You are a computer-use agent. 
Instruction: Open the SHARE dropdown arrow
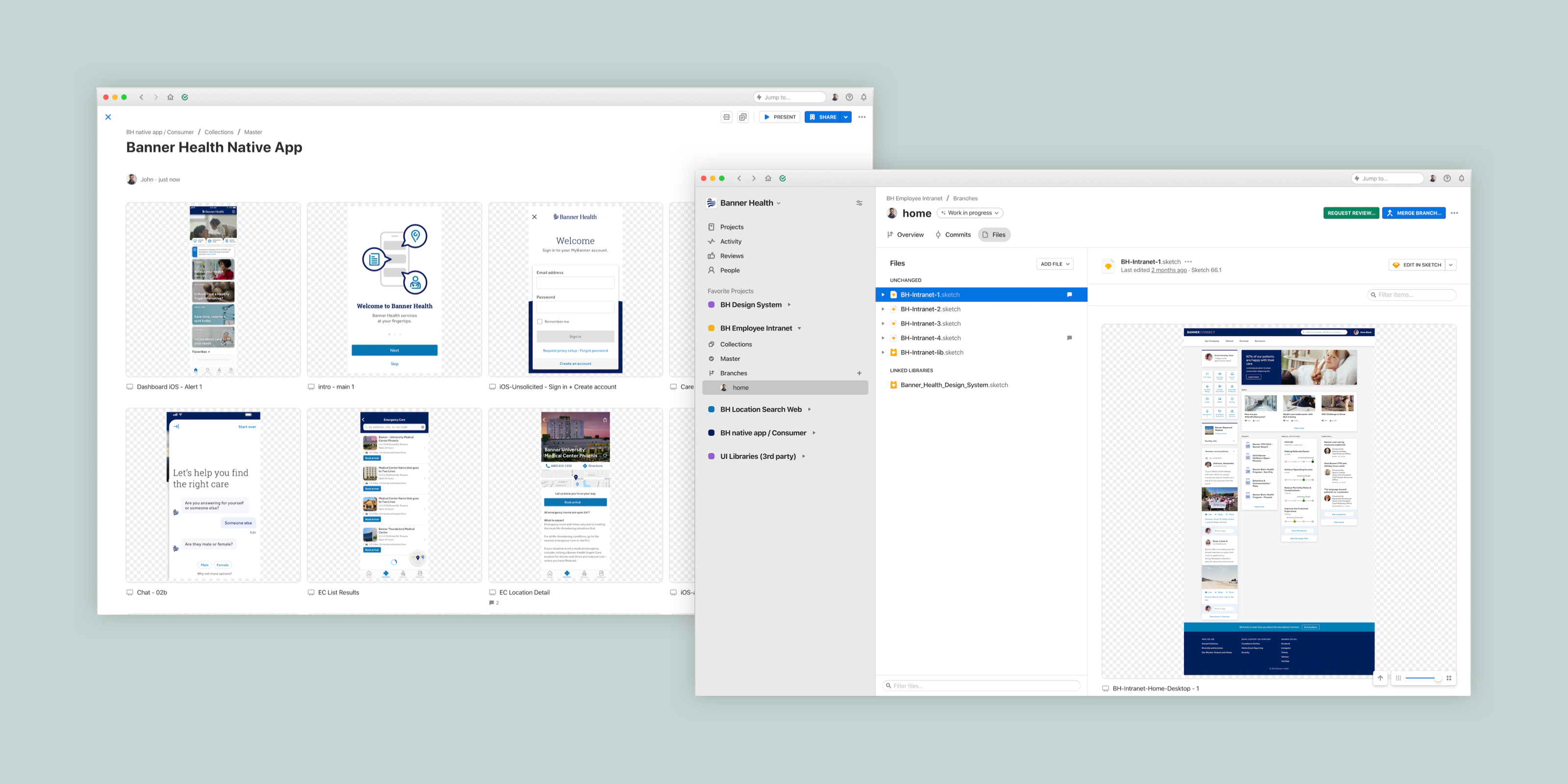coord(846,117)
